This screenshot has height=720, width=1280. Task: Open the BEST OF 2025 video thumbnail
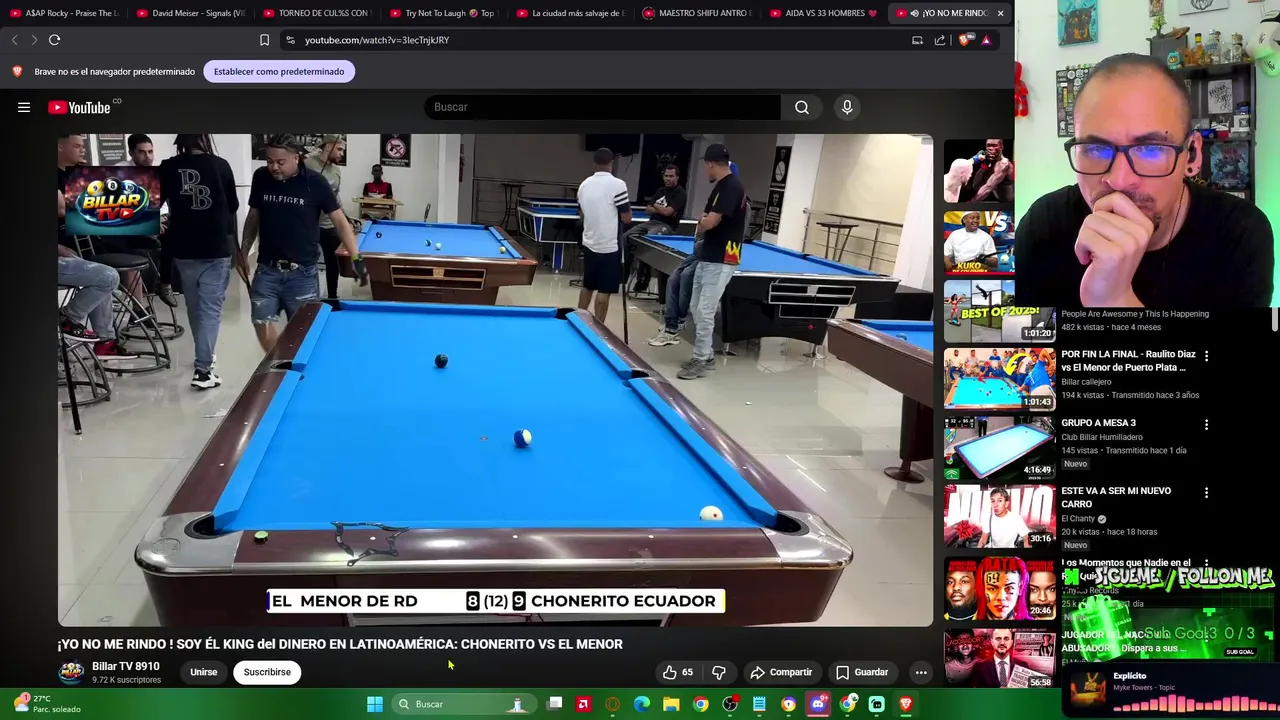999,310
